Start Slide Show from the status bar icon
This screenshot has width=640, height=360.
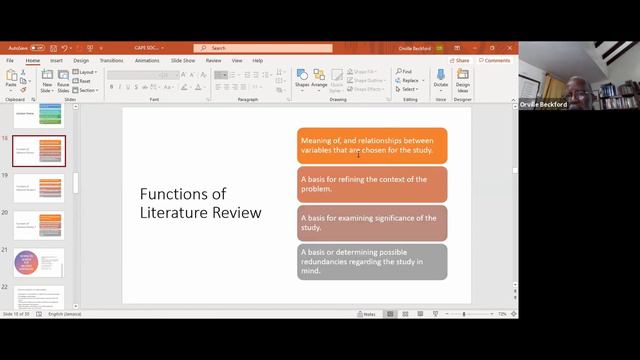pos(436,314)
